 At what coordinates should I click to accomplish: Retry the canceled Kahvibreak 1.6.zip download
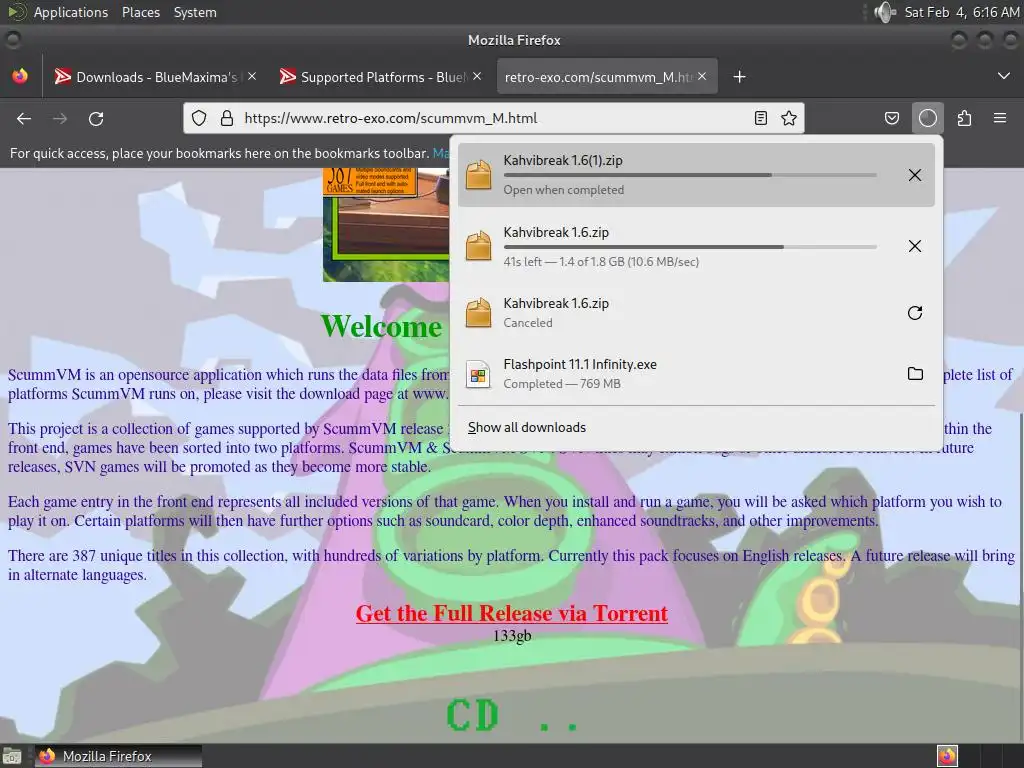[915, 313]
